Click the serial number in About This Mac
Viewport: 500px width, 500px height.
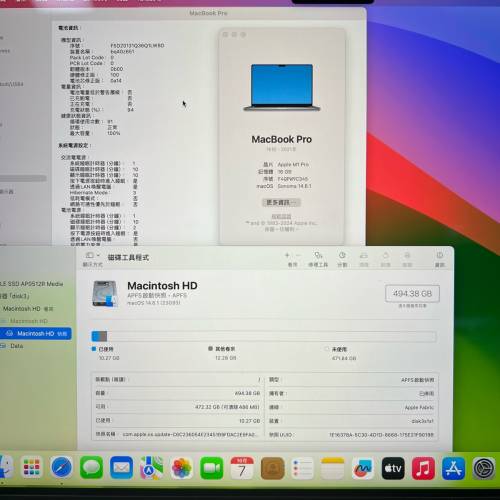click(x=293, y=179)
